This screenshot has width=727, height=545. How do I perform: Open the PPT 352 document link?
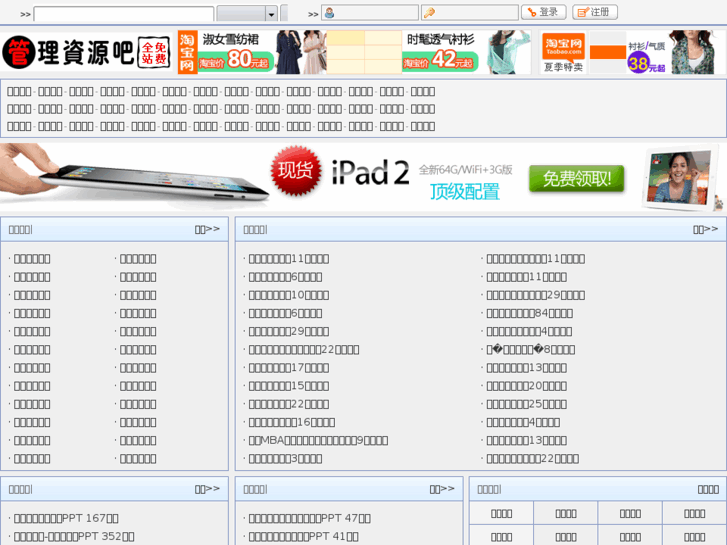(x=74, y=537)
